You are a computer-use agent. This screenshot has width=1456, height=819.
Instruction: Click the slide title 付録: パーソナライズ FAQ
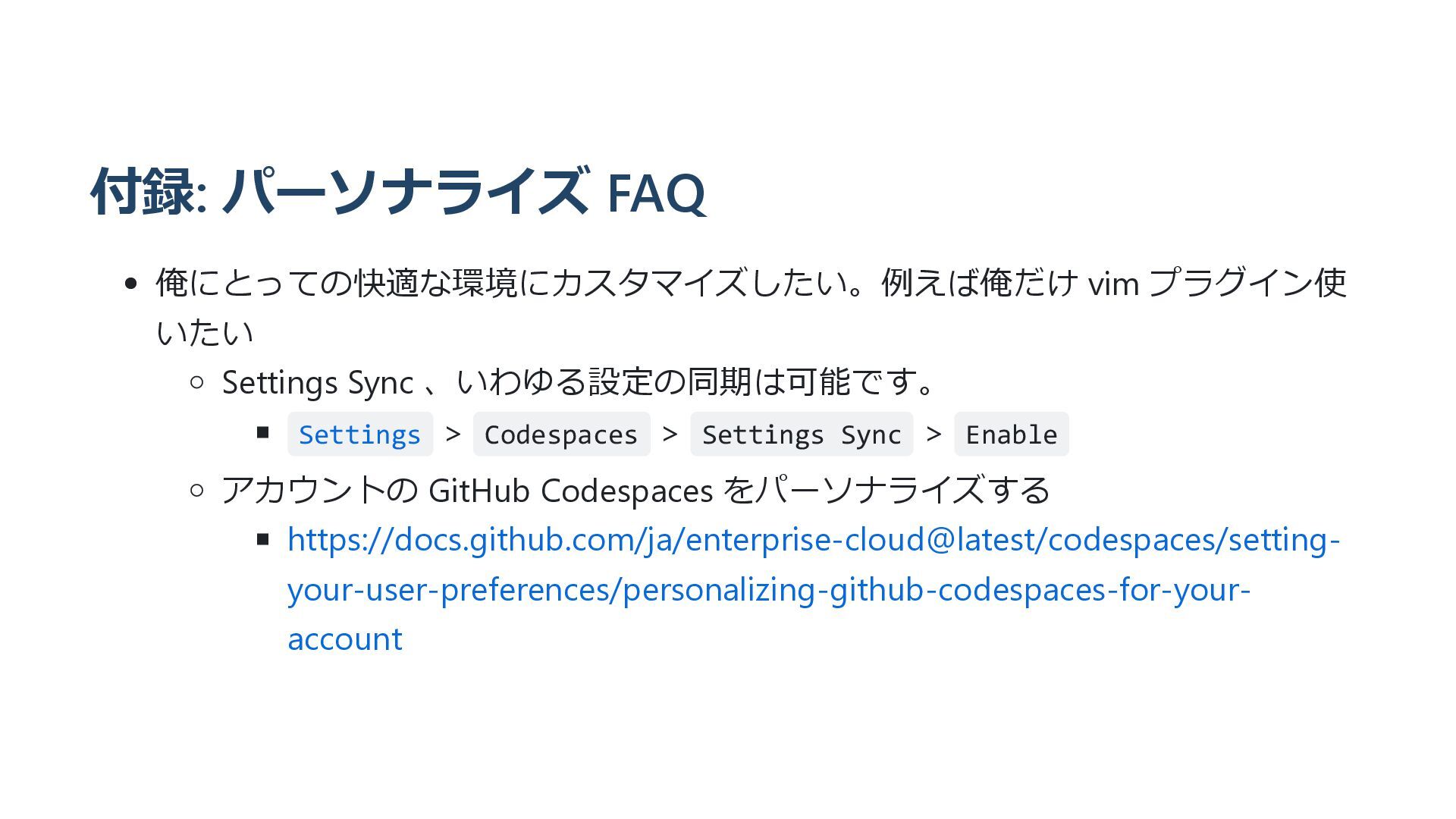(x=399, y=191)
